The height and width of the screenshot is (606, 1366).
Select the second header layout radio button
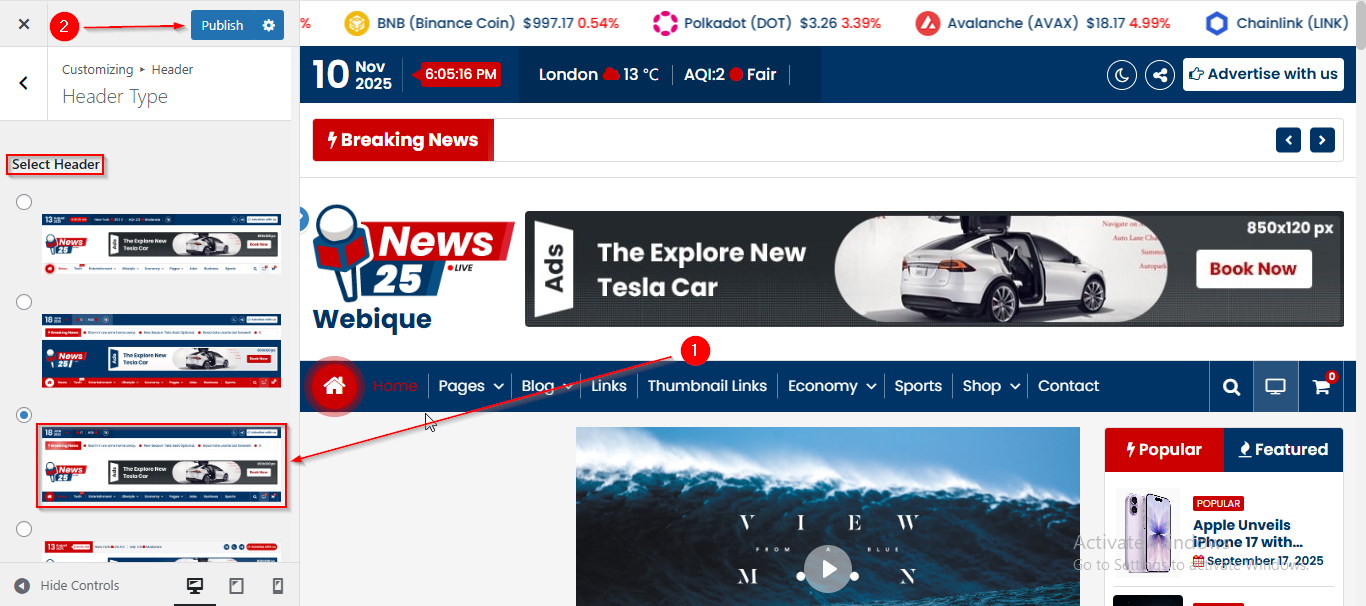click(x=24, y=302)
